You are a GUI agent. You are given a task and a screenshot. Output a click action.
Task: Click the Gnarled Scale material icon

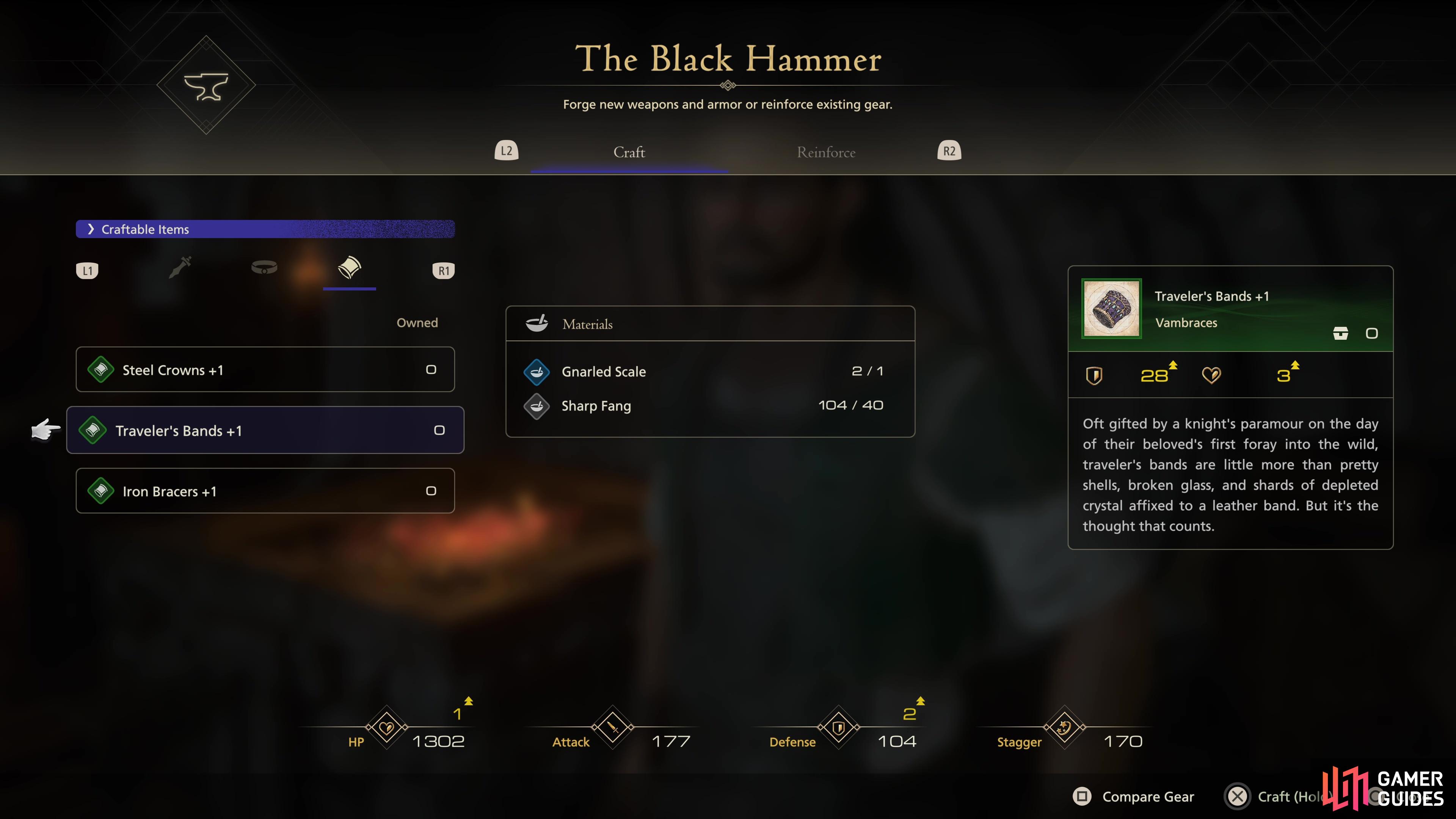pyautogui.click(x=537, y=372)
